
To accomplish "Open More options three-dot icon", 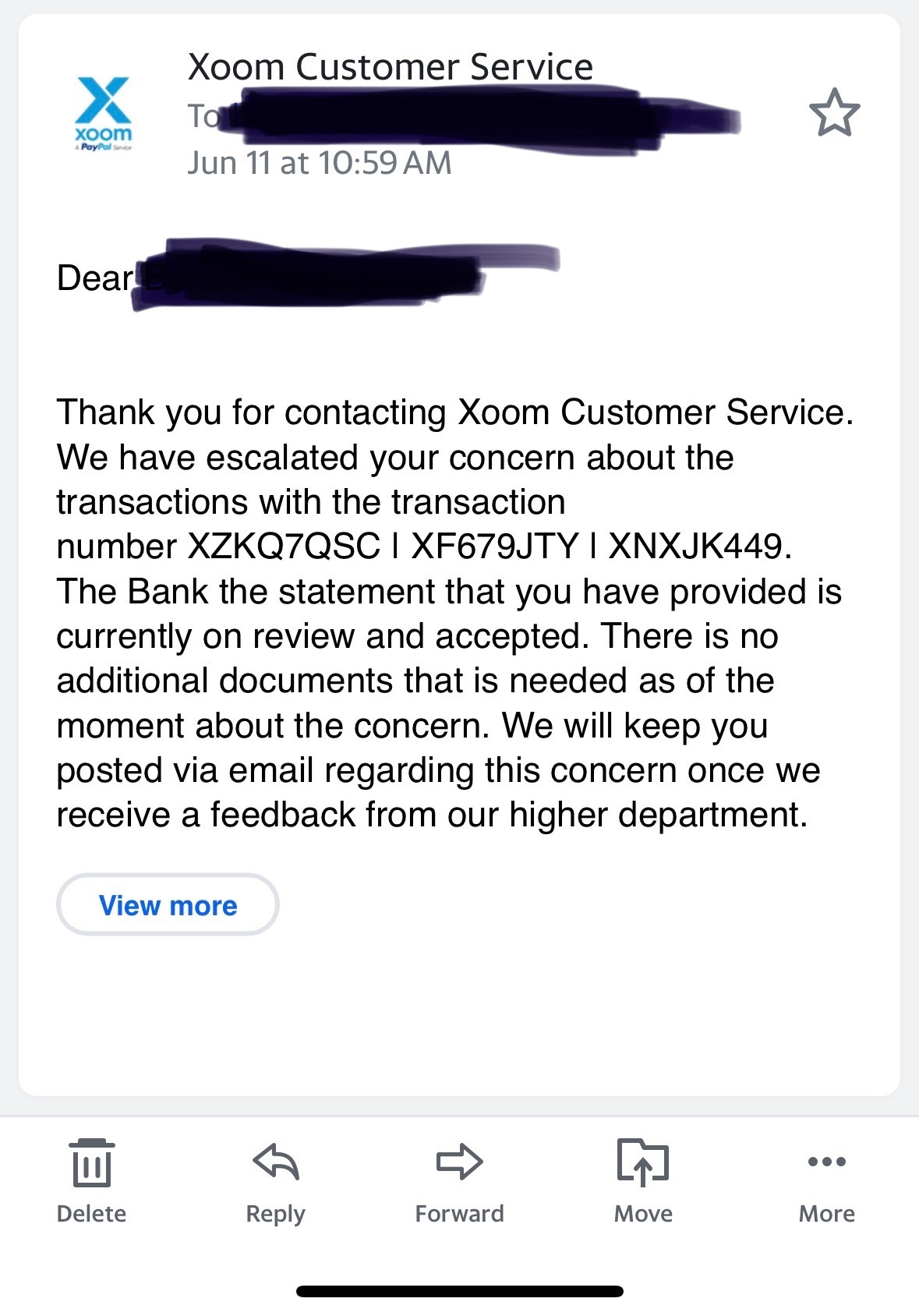I will pyautogui.click(x=827, y=1162).
